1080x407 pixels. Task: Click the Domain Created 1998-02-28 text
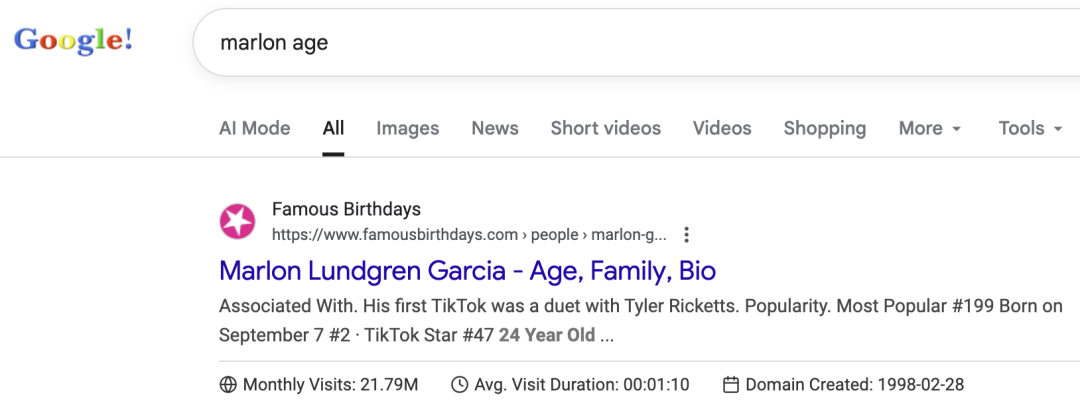[854, 385]
